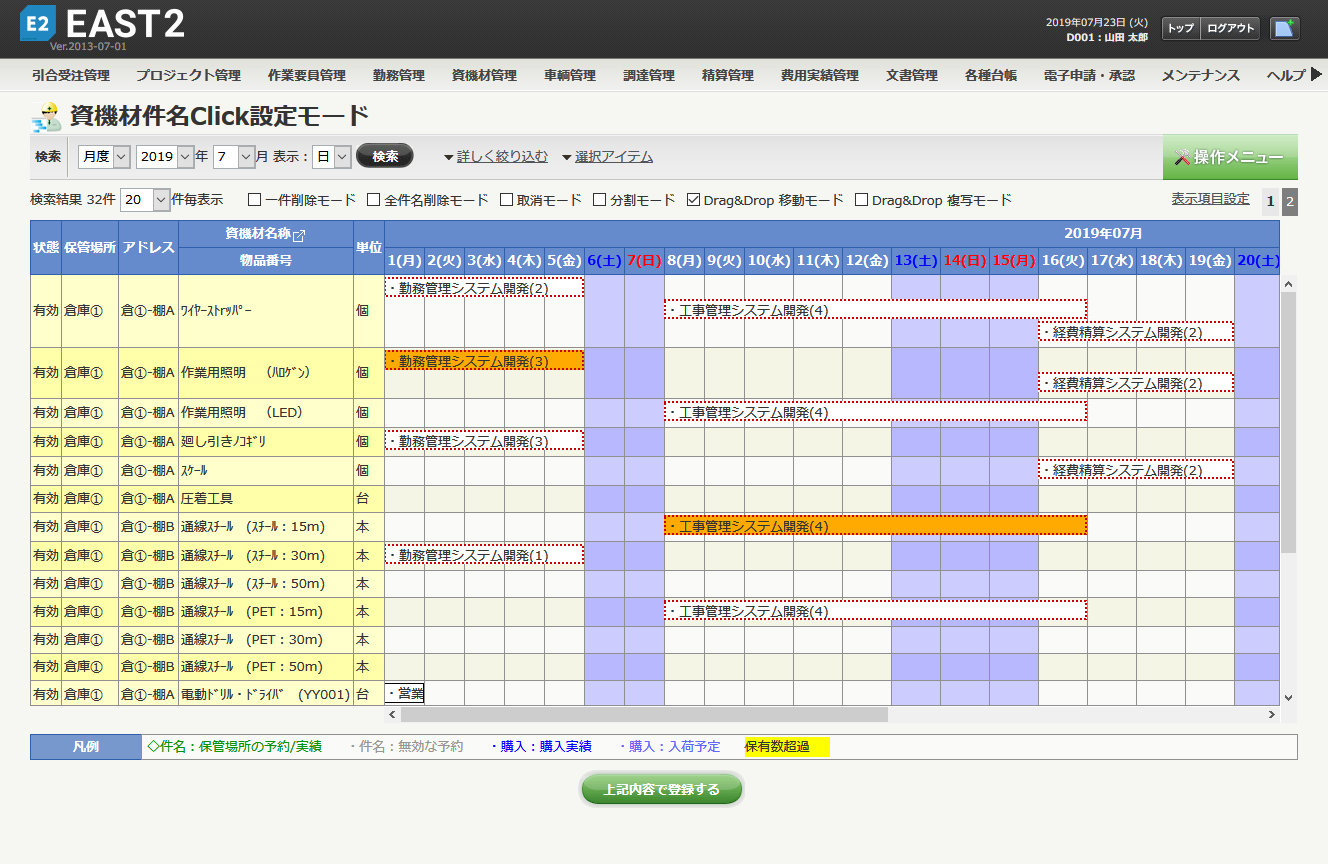
Task: Open the 2019 year dropdown
Action: [166, 157]
